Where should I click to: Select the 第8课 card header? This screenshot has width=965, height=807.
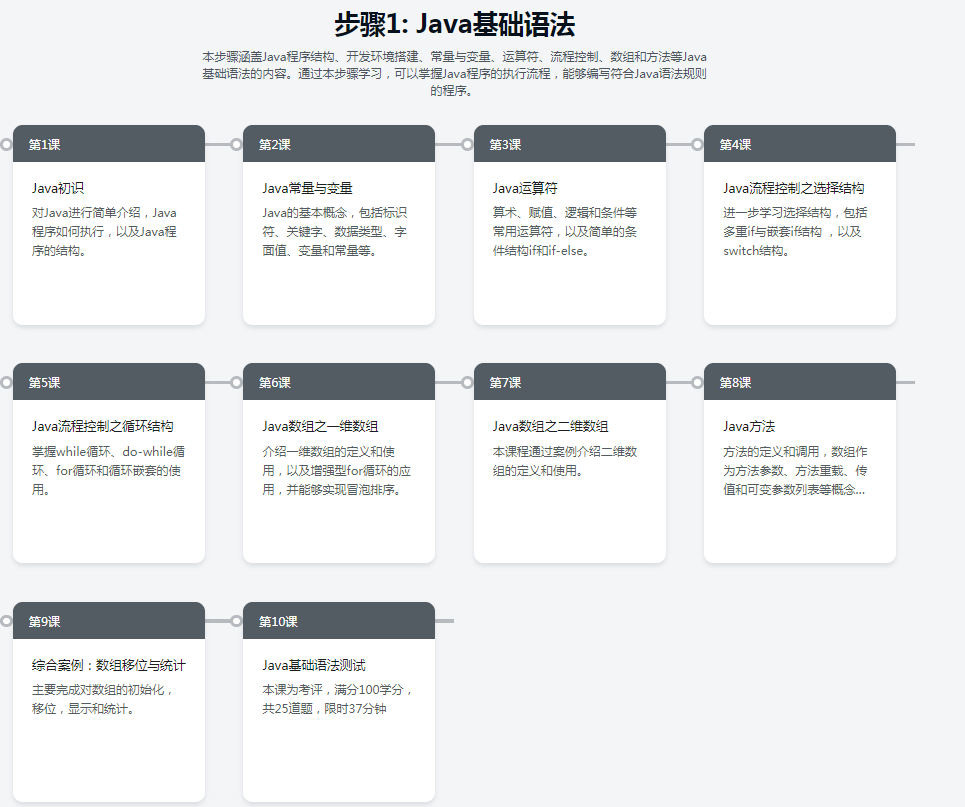tap(799, 382)
